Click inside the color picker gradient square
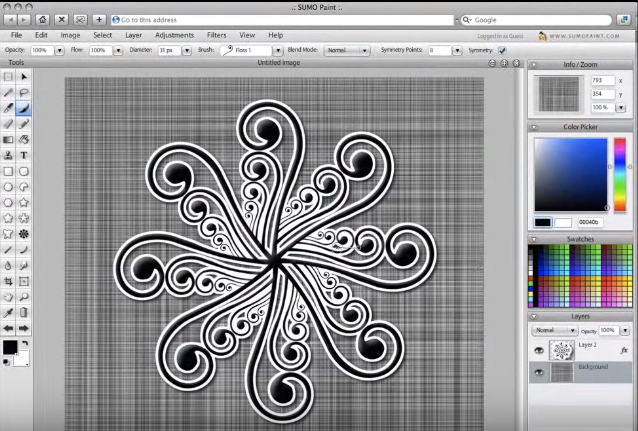The height and width of the screenshot is (431, 638). point(570,174)
